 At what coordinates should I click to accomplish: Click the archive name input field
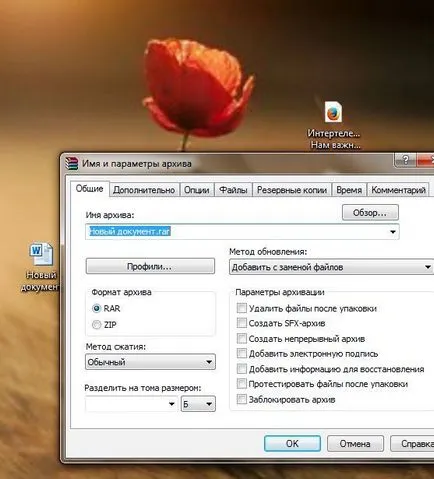pos(237,232)
